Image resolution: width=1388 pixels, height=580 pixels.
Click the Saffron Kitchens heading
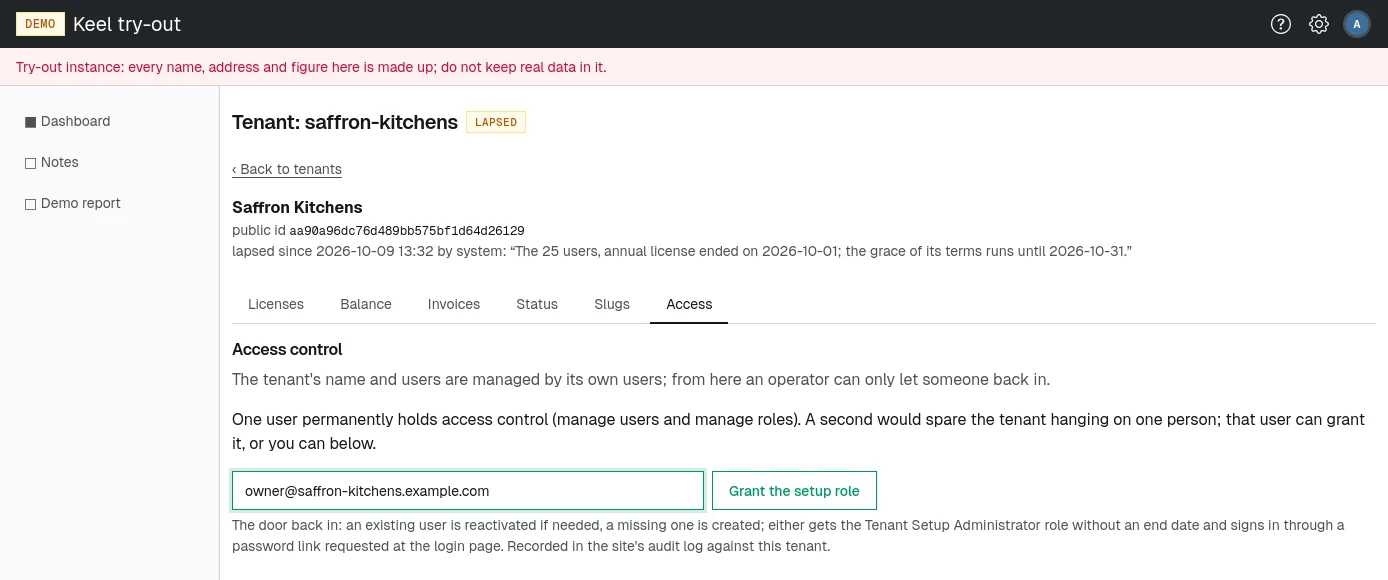coord(297,208)
